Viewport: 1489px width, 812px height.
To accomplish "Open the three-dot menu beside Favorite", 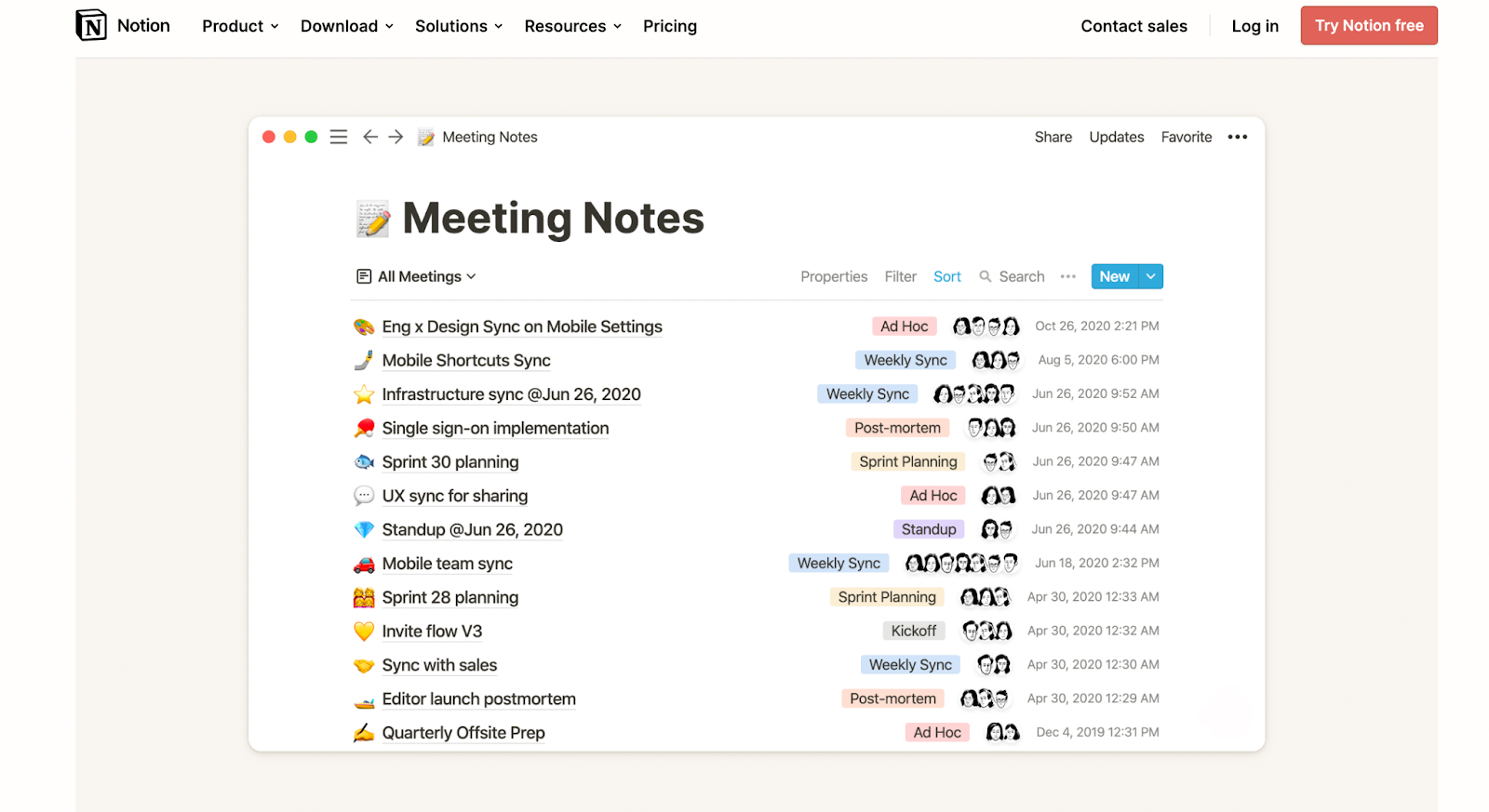I will 1237,137.
